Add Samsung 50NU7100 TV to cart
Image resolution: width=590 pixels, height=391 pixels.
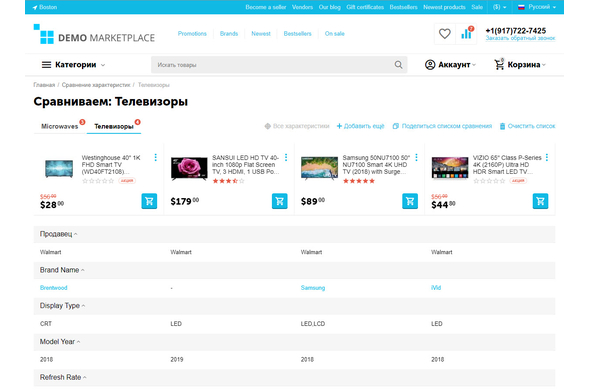[x=410, y=201]
